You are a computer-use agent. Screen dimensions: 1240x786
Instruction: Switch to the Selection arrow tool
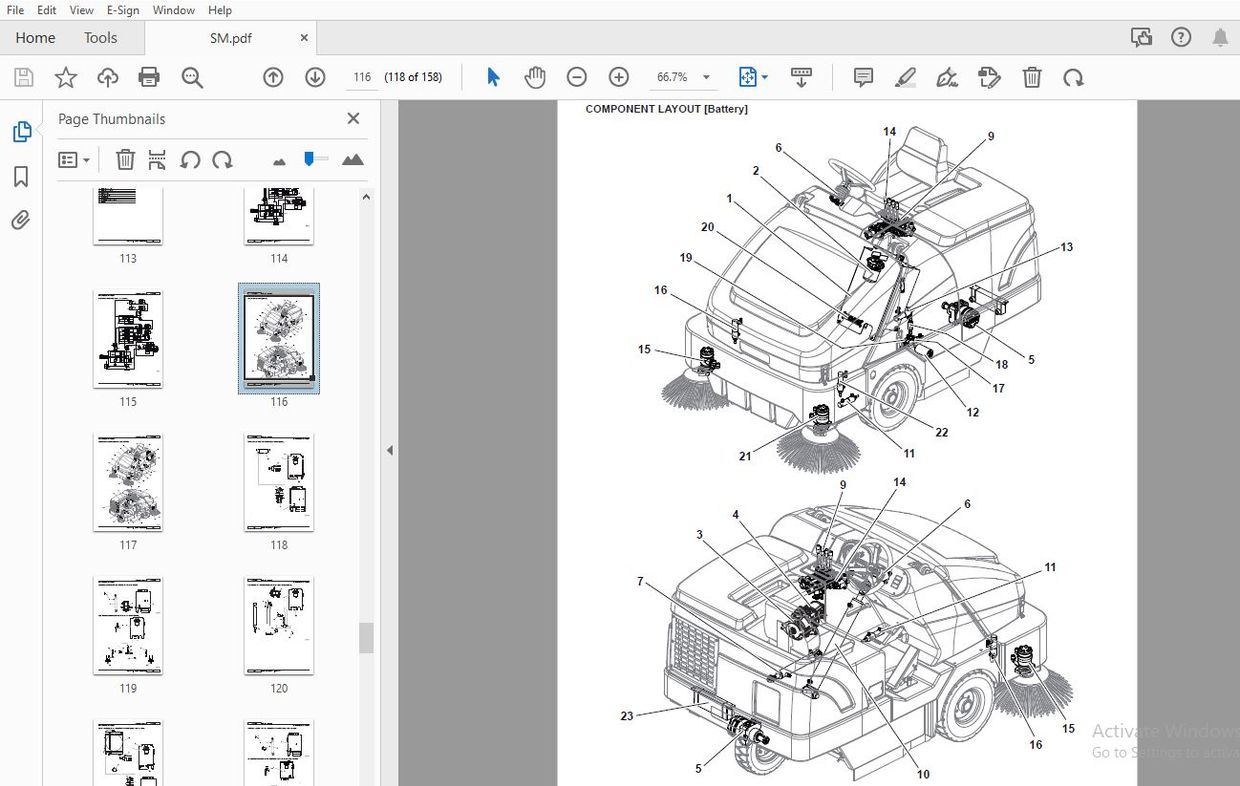[x=493, y=77]
